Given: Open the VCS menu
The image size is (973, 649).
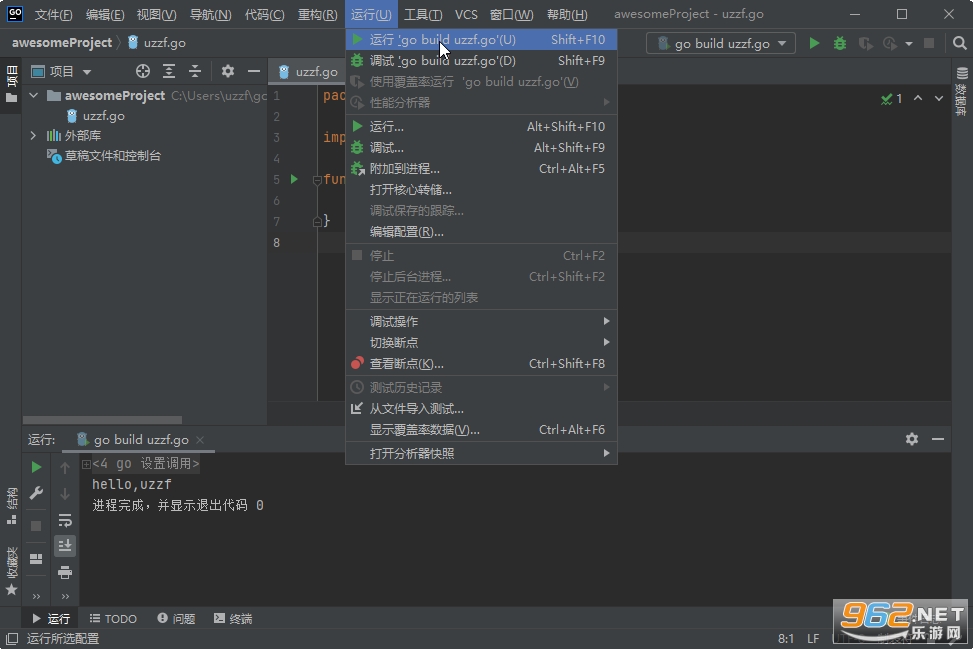Looking at the screenshot, I should pos(466,14).
